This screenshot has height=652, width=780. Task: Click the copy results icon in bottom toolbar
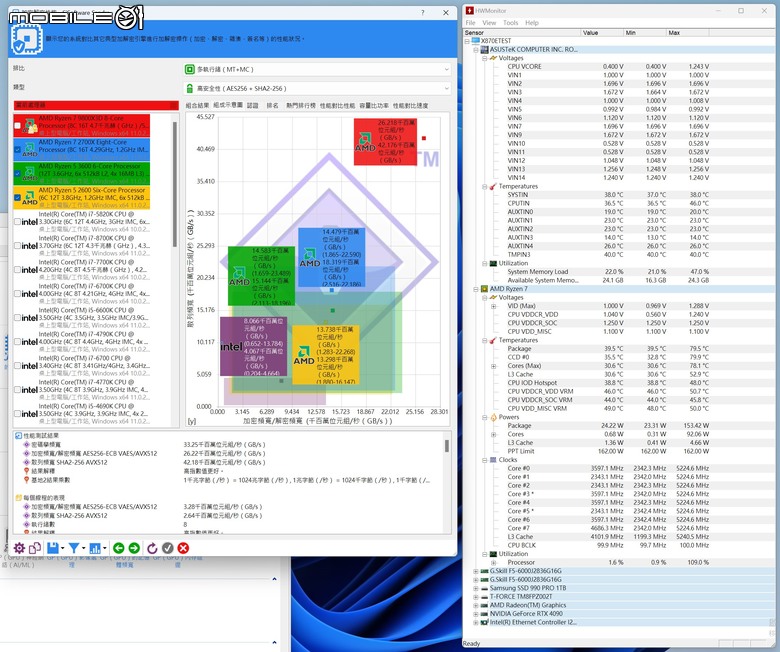[35, 548]
